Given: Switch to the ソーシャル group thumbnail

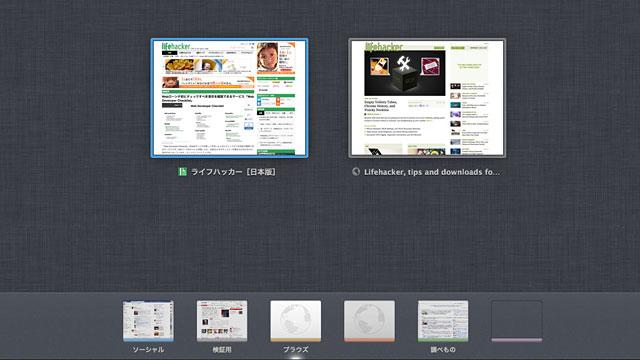Looking at the screenshot, I should 148,321.
